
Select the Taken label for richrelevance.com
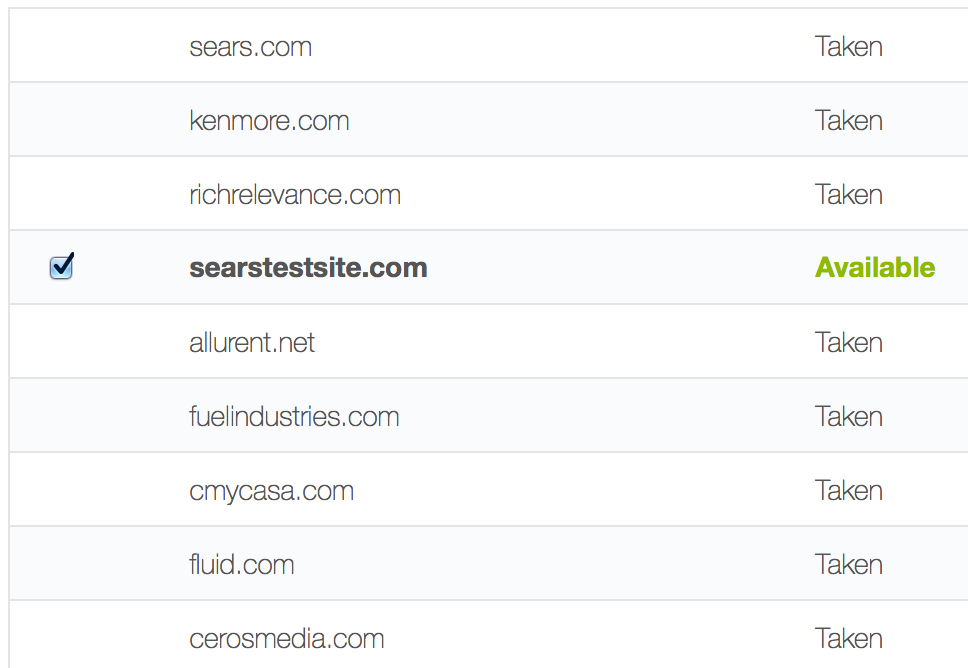[848, 195]
